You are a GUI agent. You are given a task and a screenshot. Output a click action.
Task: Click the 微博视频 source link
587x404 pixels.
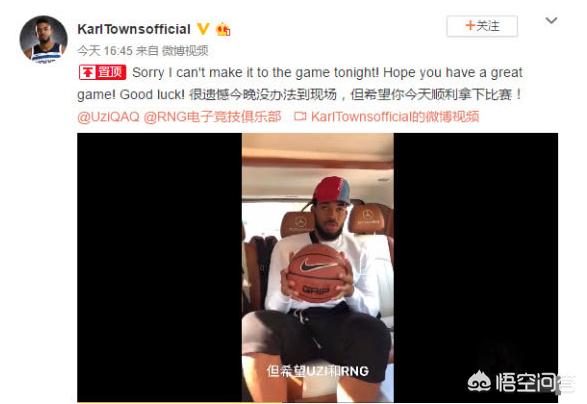coord(185,51)
